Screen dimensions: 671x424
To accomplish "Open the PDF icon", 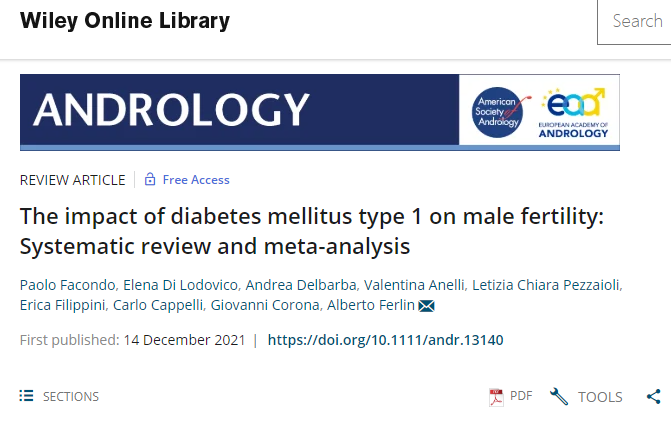I will (496, 397).
